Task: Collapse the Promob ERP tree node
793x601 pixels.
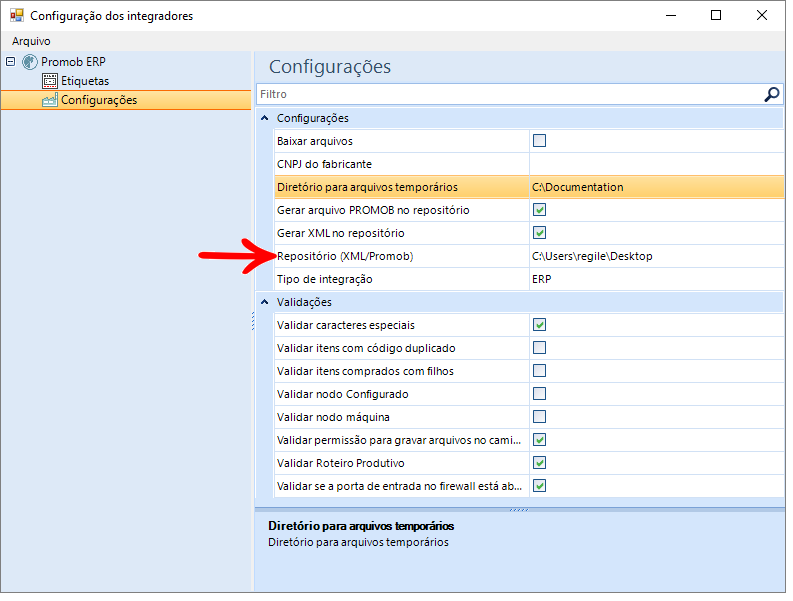Action: [x=11, y=62]
